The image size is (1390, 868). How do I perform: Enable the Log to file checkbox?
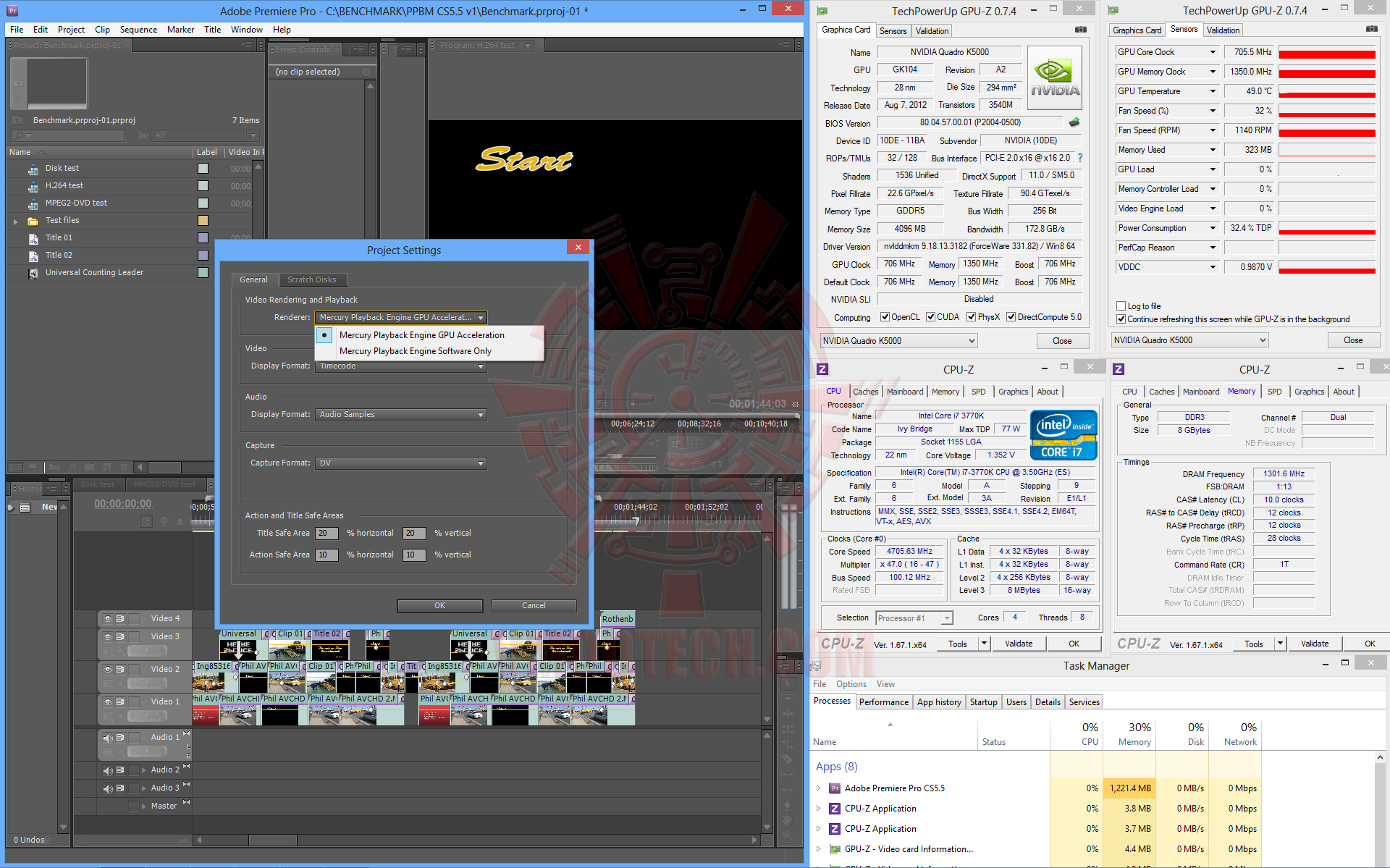point(1121,306)
